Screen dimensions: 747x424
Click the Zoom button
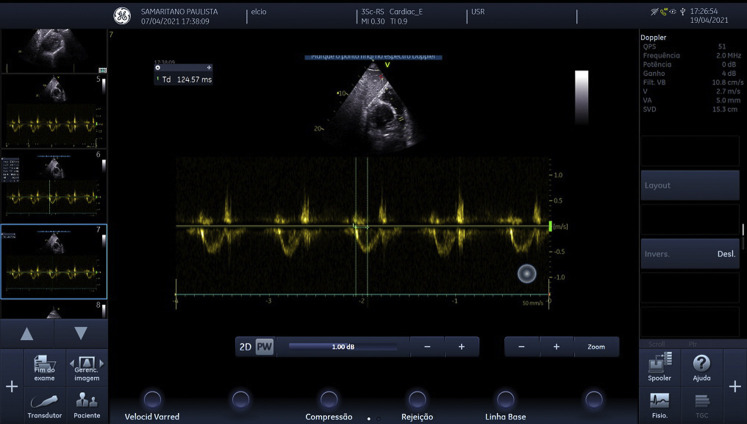(596, 347)
